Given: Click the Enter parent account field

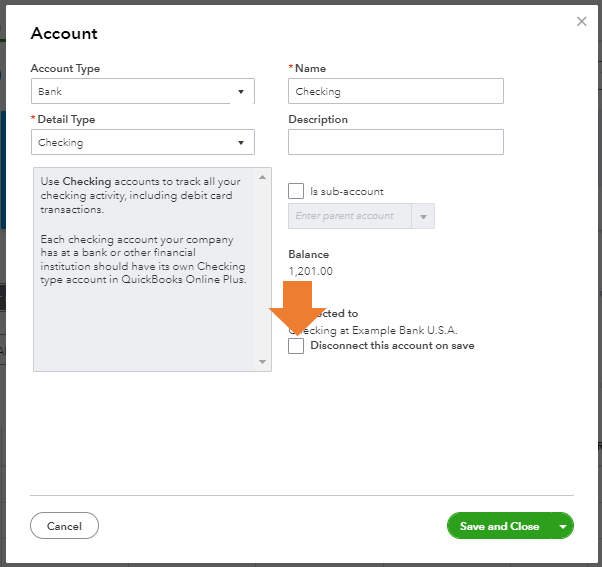Looking at the screenshot, I should [349, 216].
